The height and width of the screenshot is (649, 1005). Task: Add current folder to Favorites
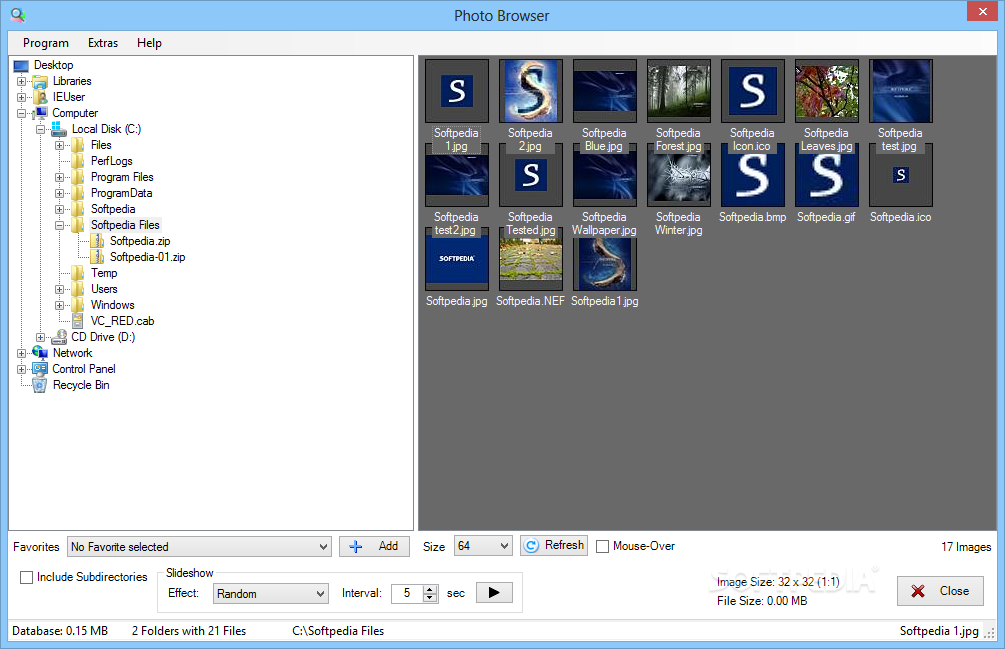coord(374,546)
